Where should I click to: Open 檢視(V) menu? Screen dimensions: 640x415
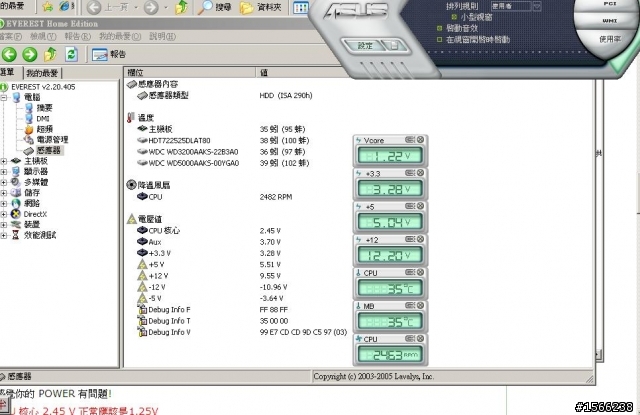[43, 36]
